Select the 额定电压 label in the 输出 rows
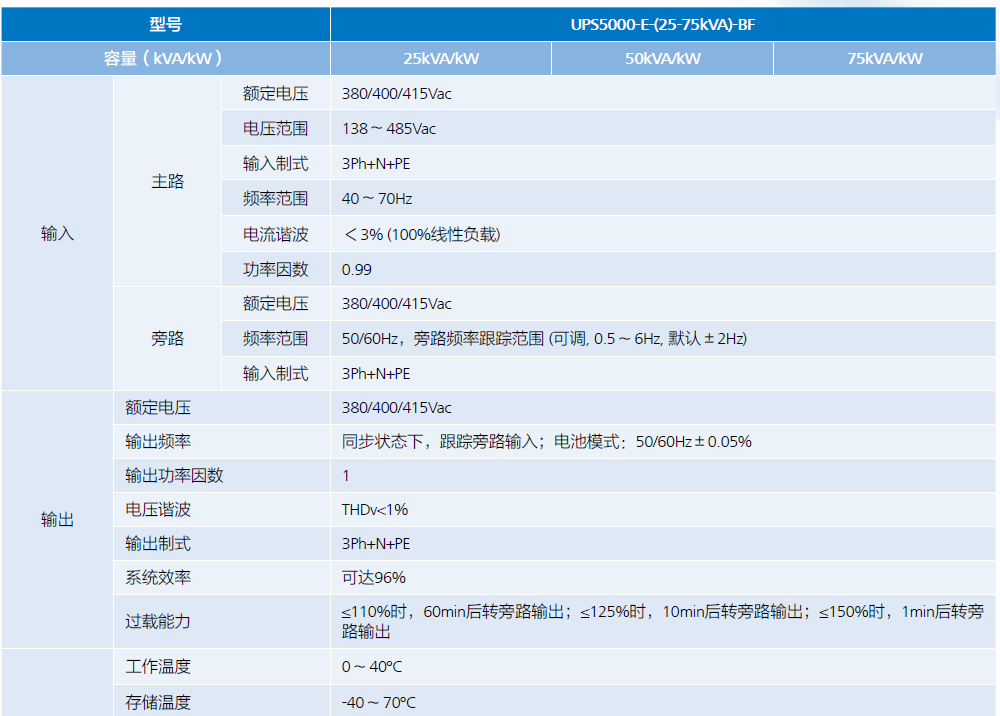This screenshot has width=1000, height=716. [x=158, y=407]
